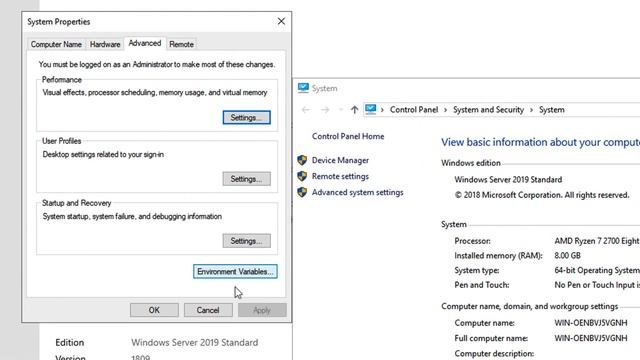Expand chevron before Control Panel breadcrumb
640x360 pixels.
pyautogui.click(x=382, y=110)
